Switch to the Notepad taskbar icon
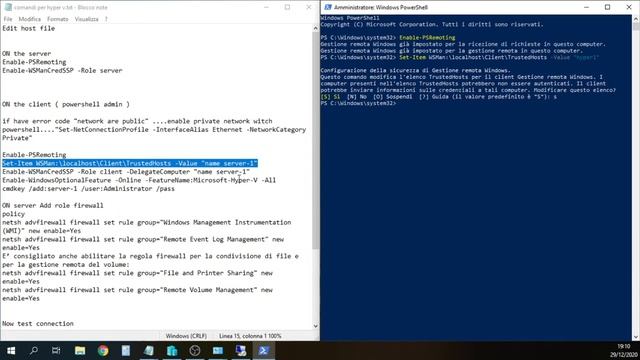 [149, 351]
